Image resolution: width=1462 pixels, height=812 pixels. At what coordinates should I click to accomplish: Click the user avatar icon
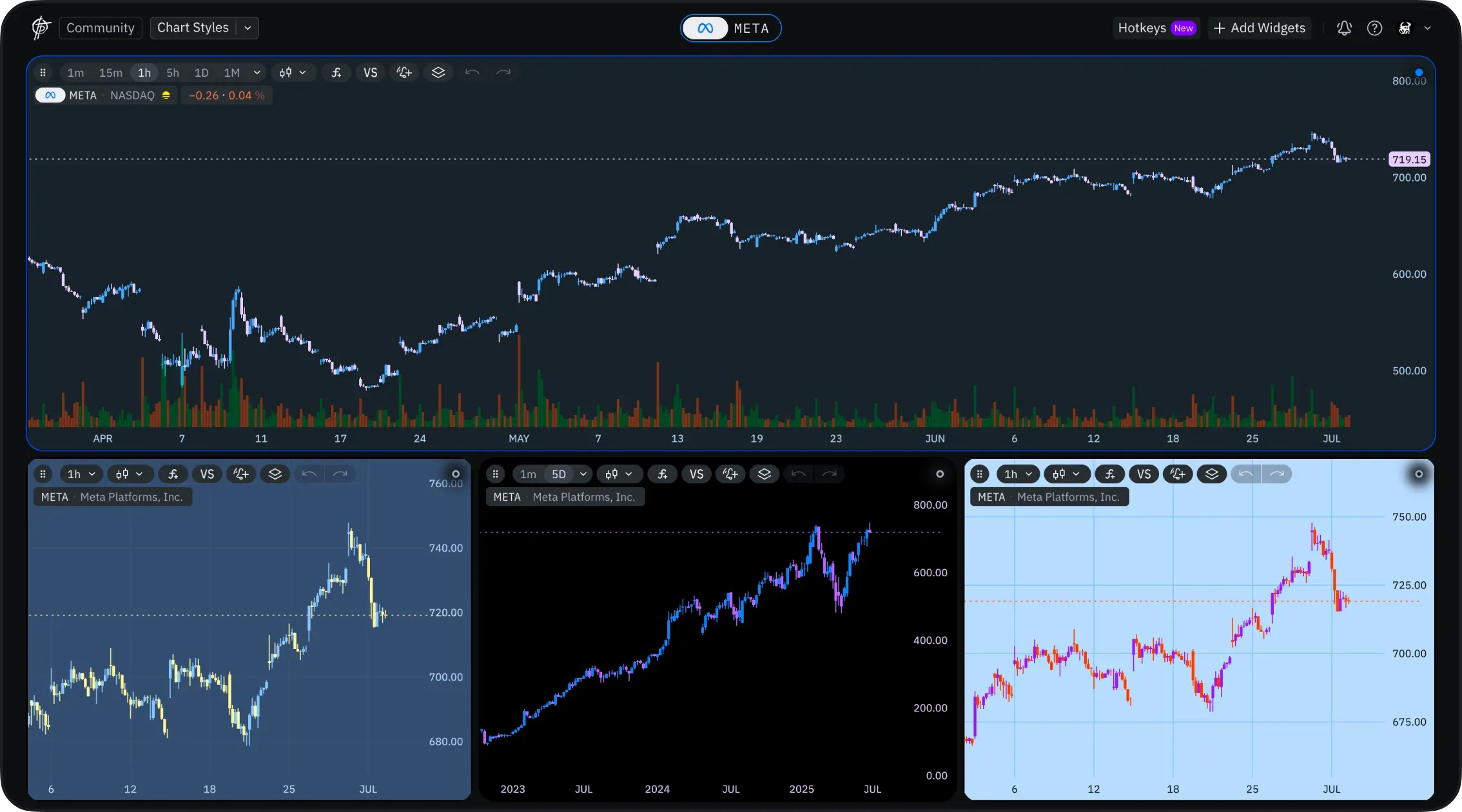coord(1405,28)
